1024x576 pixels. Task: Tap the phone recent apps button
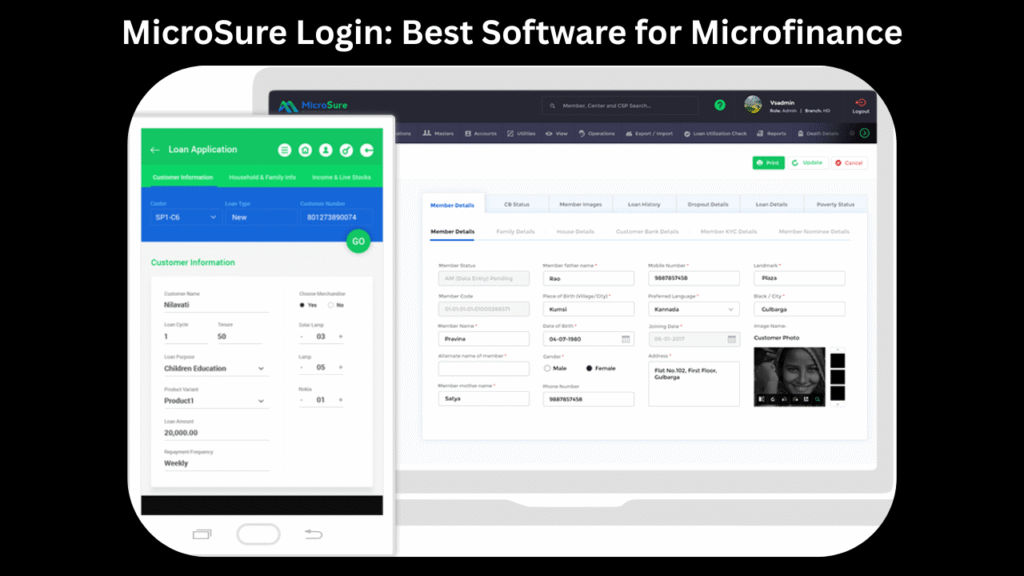(x=202, y=534)
